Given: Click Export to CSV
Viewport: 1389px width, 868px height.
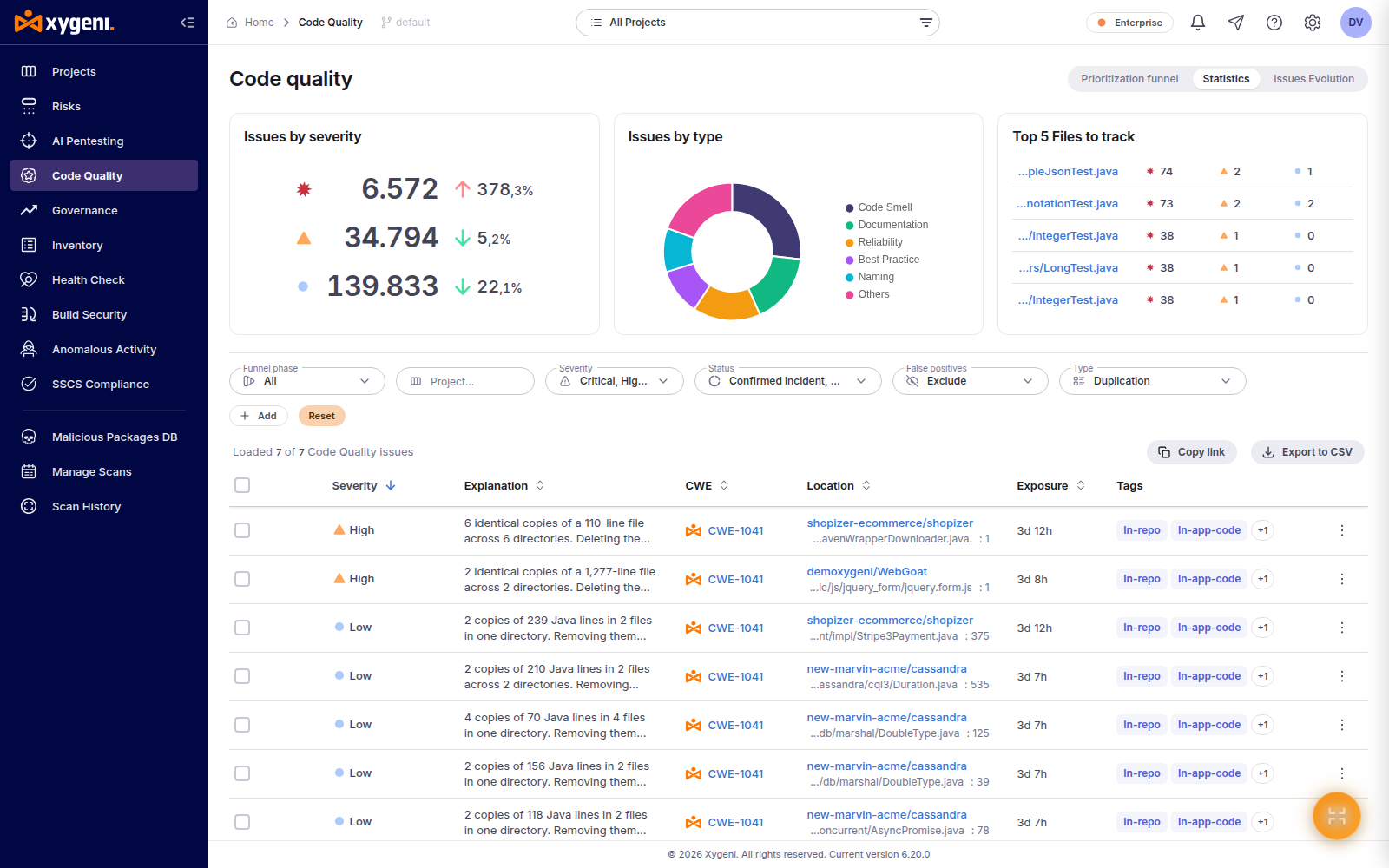Looking at the screenshot, I should pyautogui.click(x=1307, y=452).
